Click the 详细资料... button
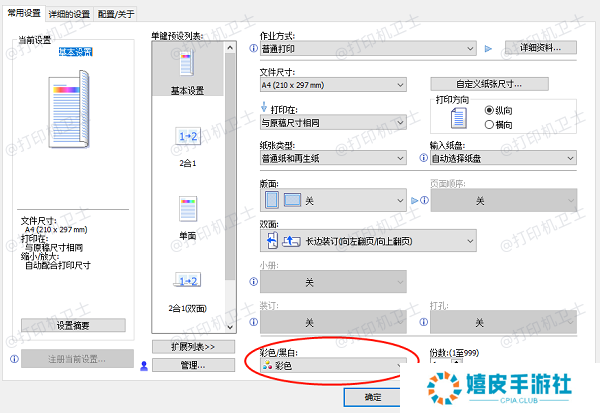This screenshot has width=600, height=413. tap(540, 48)
